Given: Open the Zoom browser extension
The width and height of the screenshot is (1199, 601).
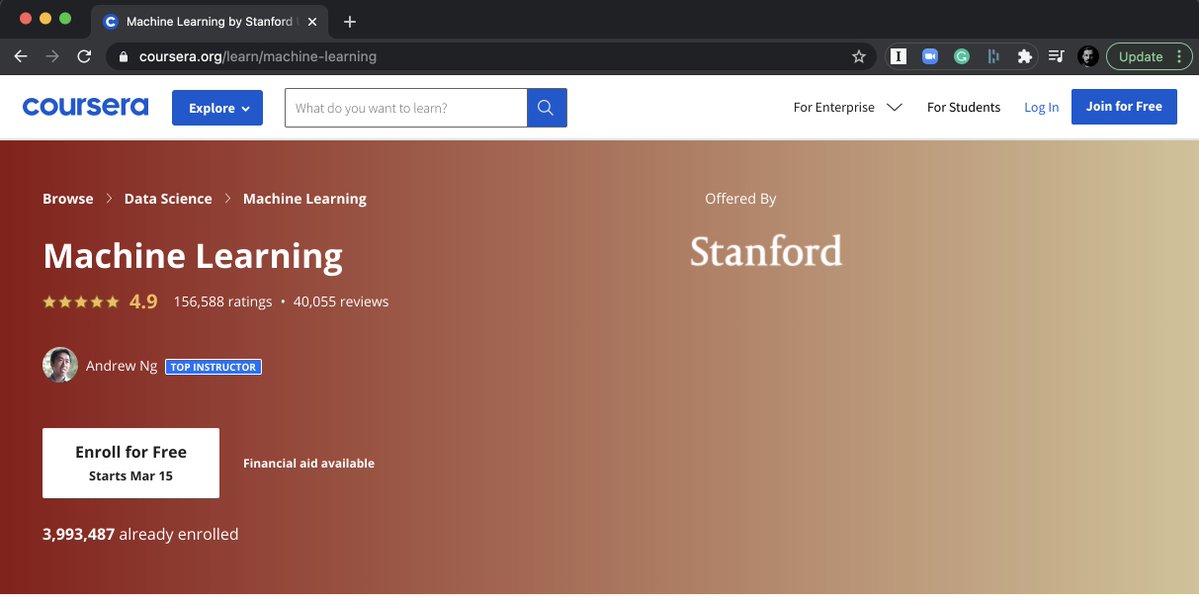Looking at the screenshot, I should click(929, 56).
